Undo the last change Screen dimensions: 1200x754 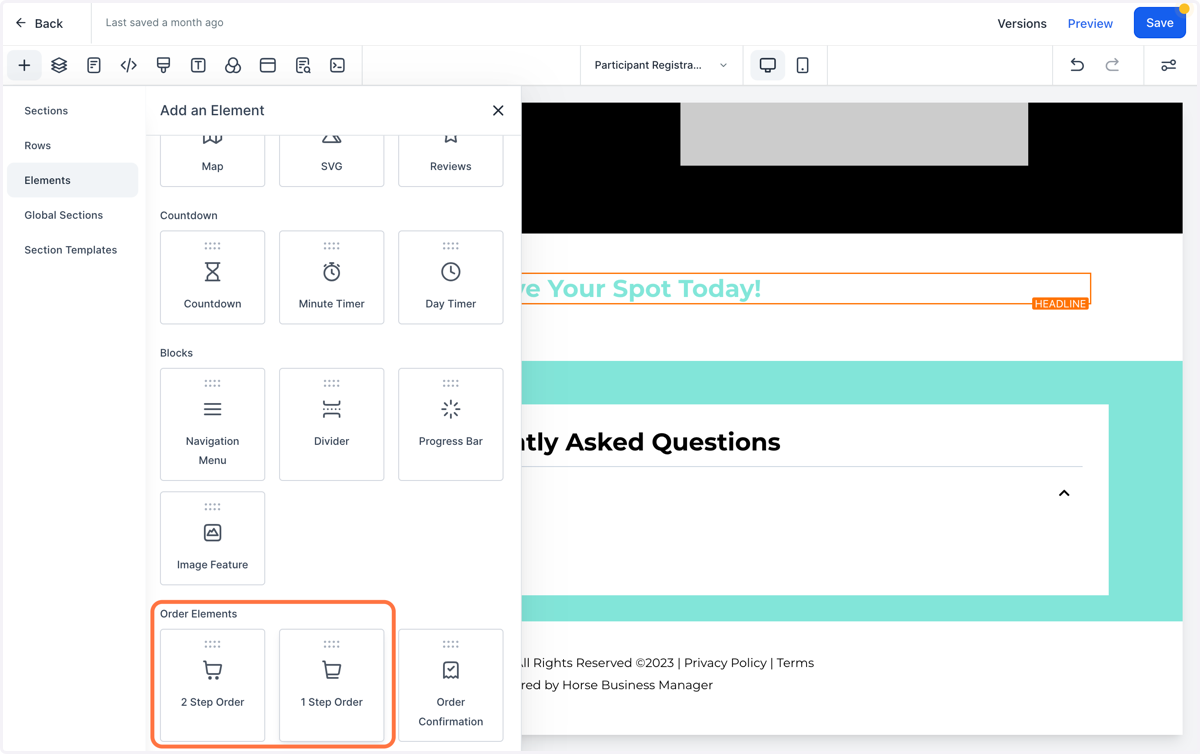tap(1077, 65)
